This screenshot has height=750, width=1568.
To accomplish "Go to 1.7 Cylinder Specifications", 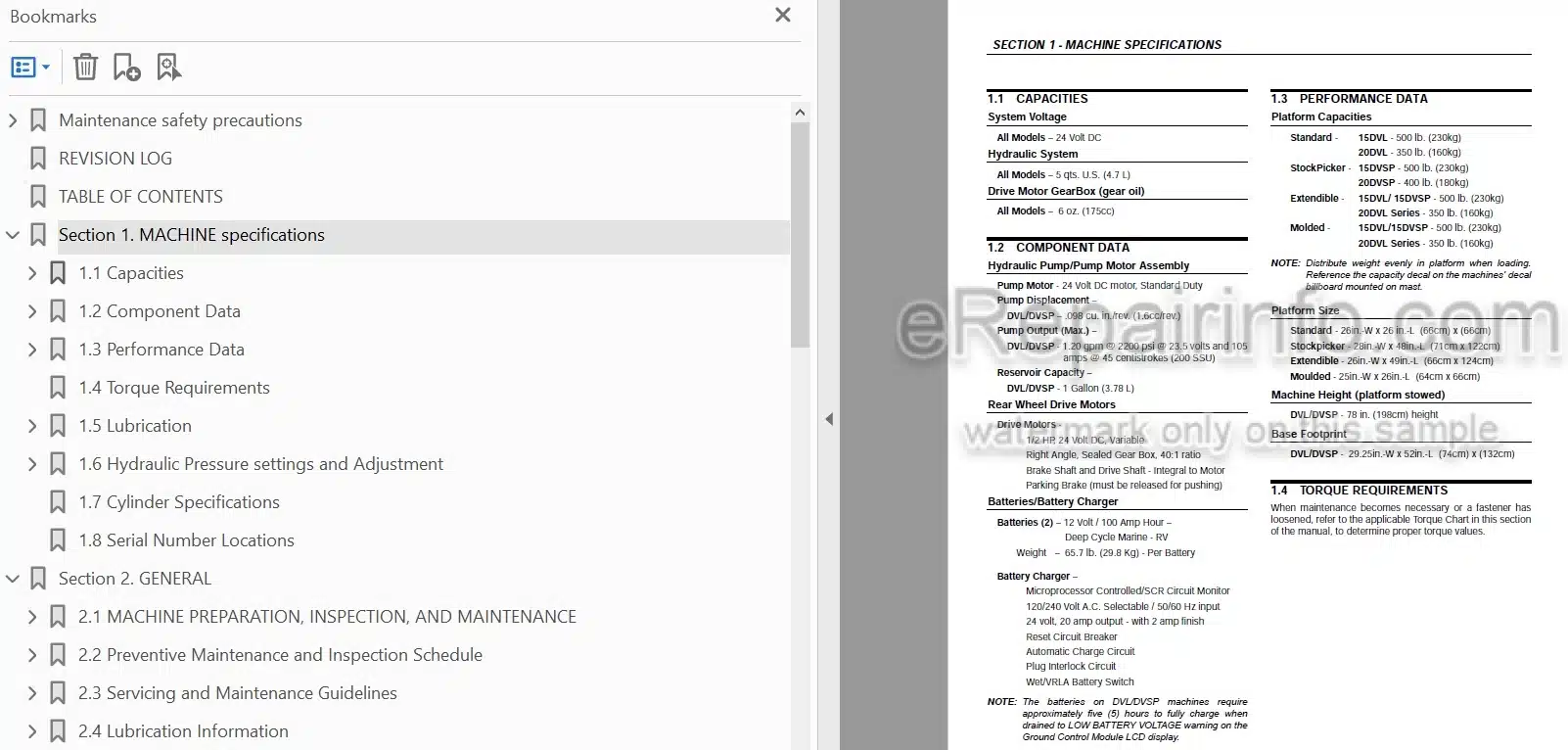I will pyautogui.click(x=179, y=502).
